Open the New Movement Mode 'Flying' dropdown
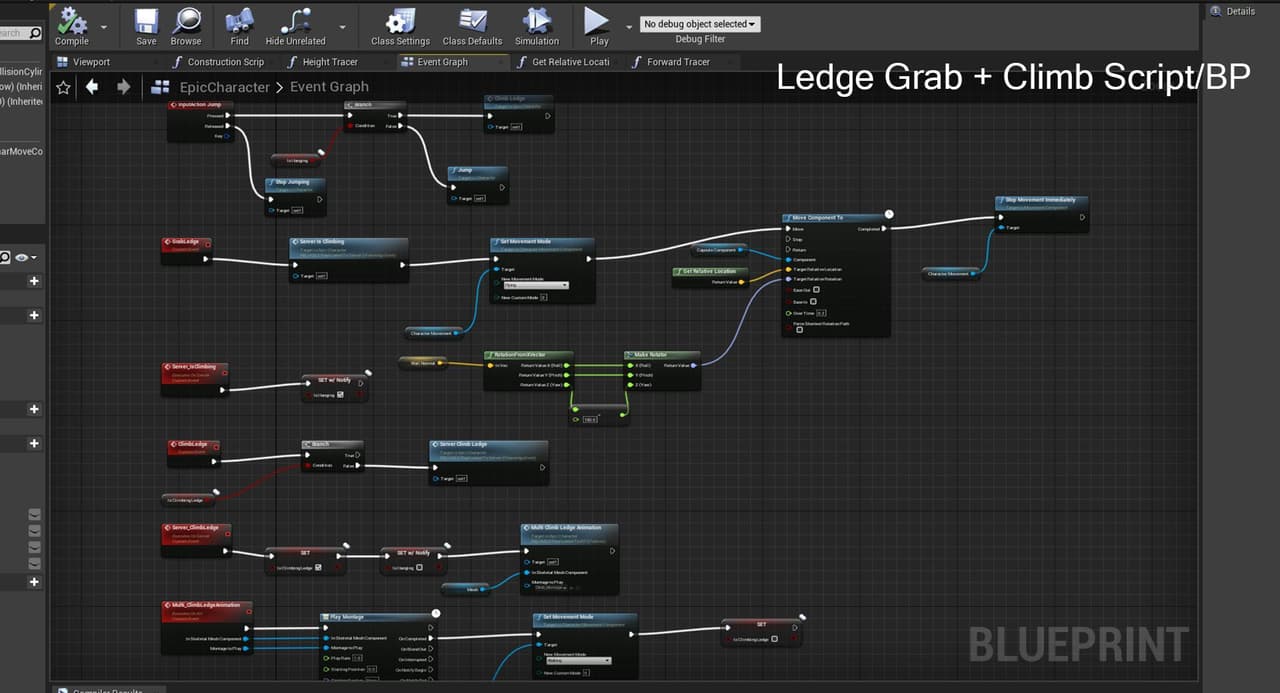The image size is (1280, 693). (x=536, y=285)
